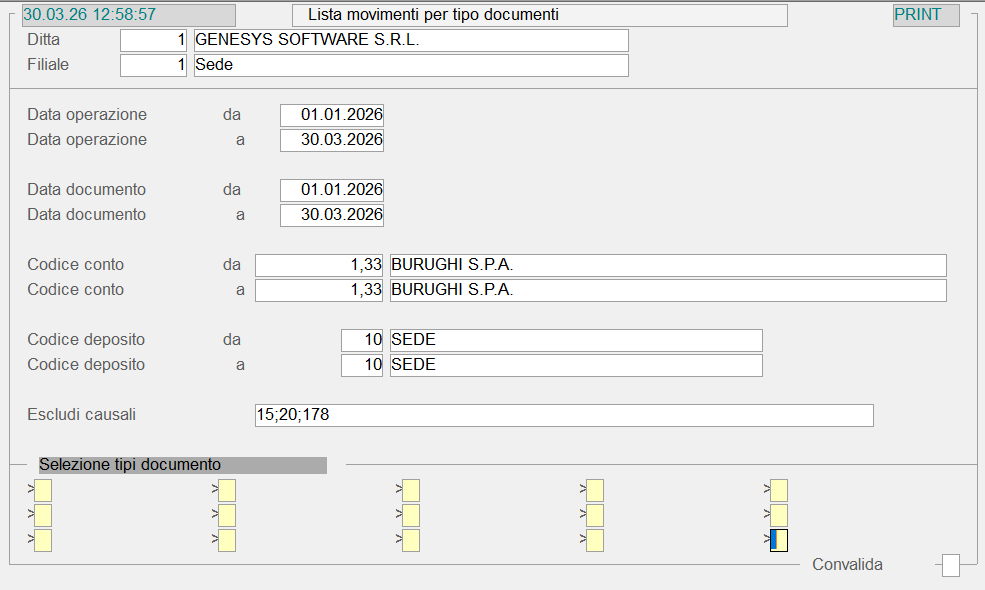Select the middle document type box in second column
The image size is (985, 590).
click(227, 515)
